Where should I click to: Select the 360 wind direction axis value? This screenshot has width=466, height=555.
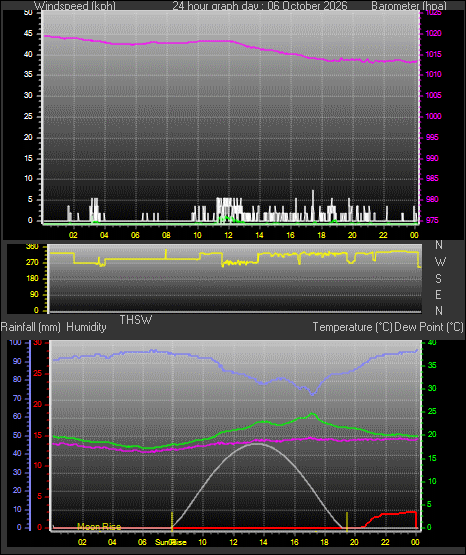[32, 247]
